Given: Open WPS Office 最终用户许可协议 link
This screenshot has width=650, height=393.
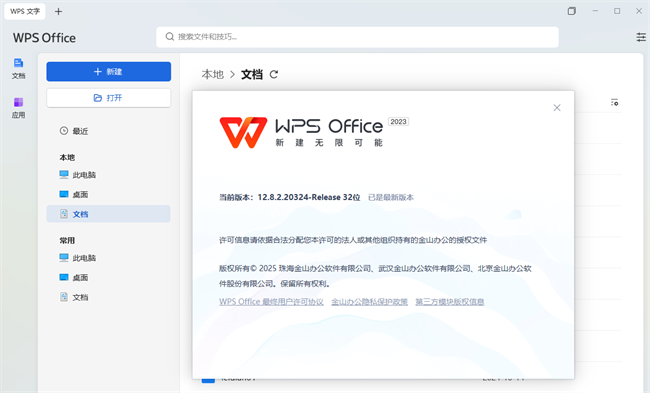Looking at the screenshot, I should pyautogui.click(x=271, y=302).
